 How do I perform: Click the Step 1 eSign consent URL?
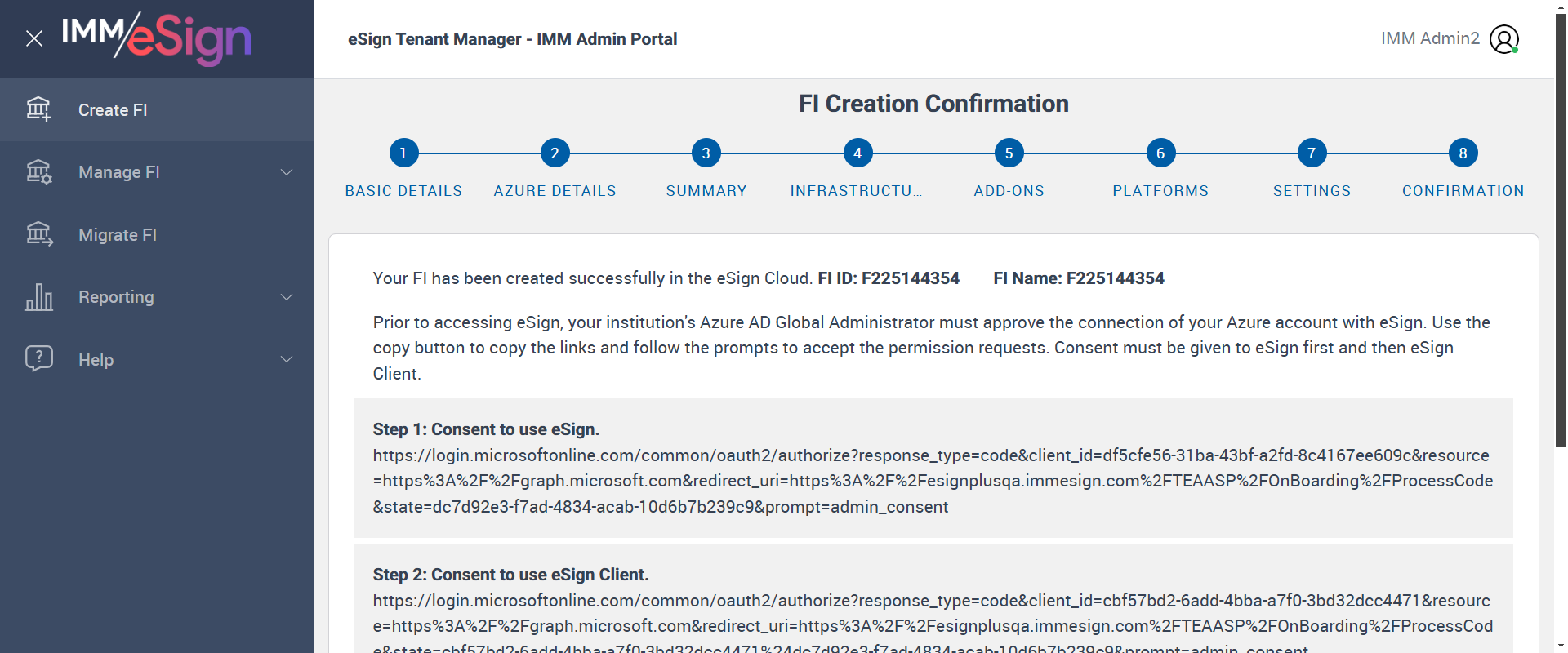click(x=933, y=481)
